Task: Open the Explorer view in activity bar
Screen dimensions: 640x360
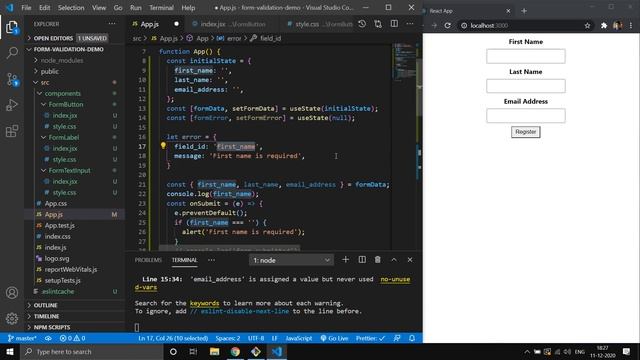Action: pos(12,28)
